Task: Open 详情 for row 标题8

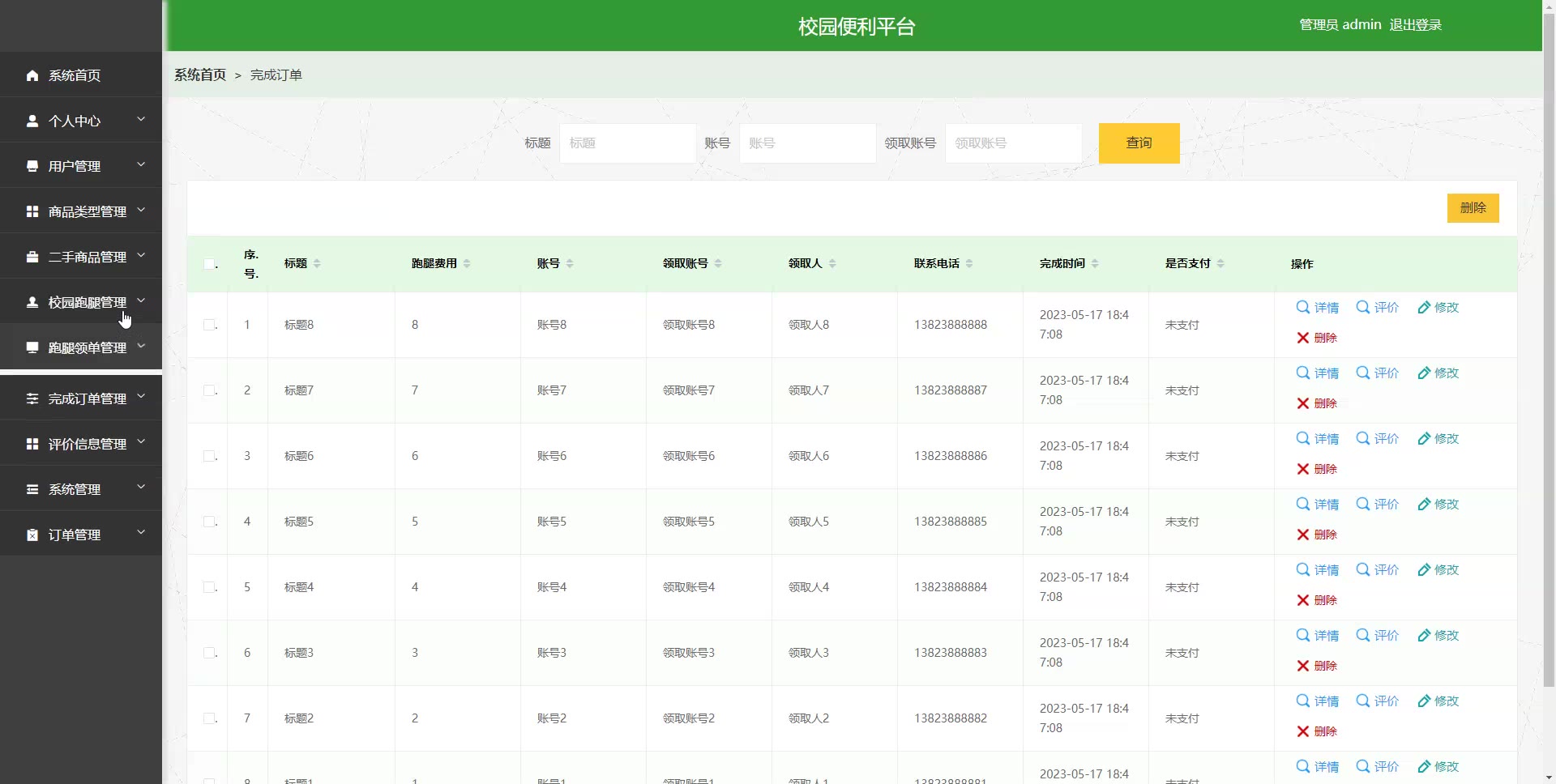Action: pos(1318,307)
